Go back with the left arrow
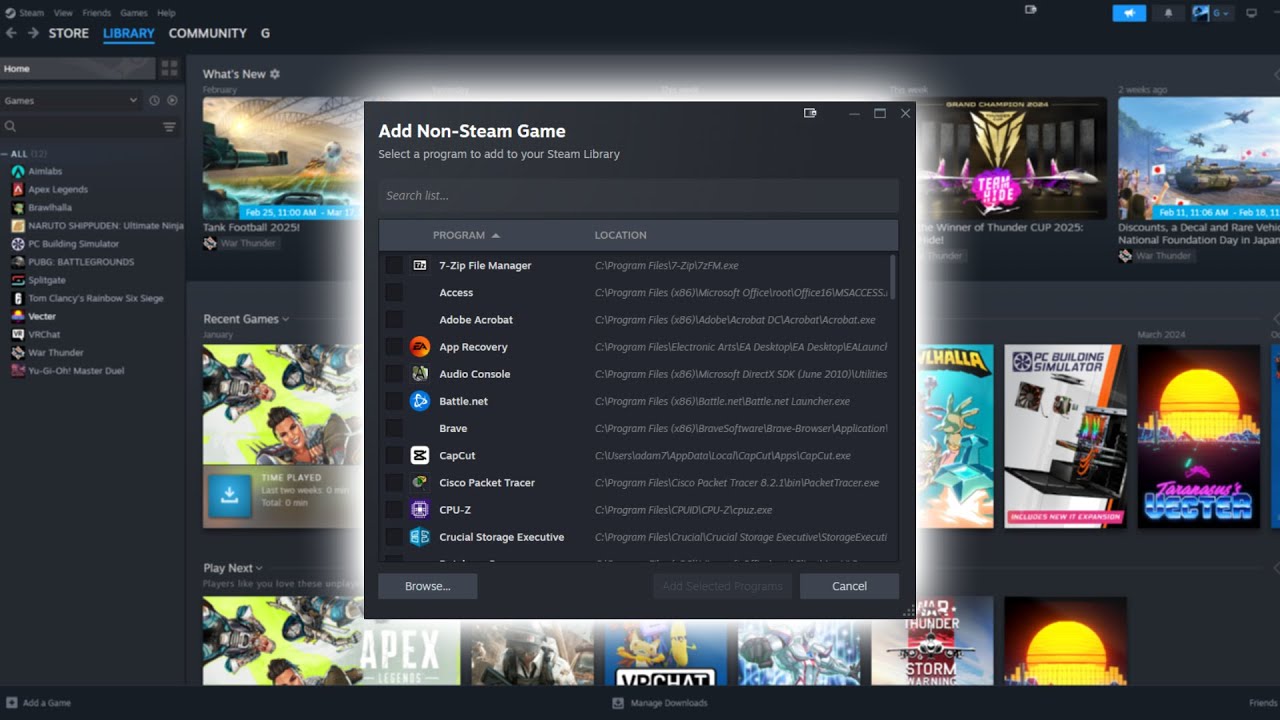 11,33
